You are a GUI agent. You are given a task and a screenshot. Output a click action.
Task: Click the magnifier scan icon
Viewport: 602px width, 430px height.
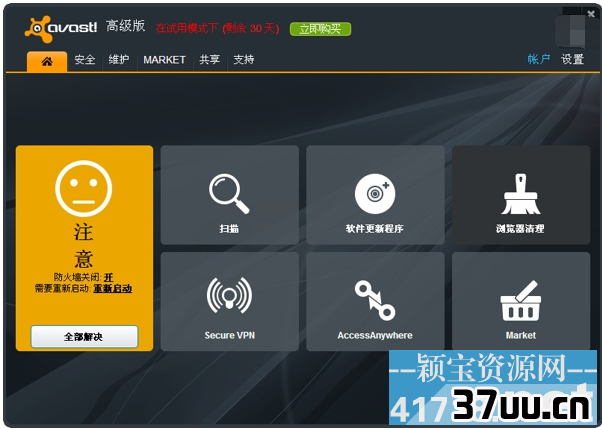click(x=229, y=194)
